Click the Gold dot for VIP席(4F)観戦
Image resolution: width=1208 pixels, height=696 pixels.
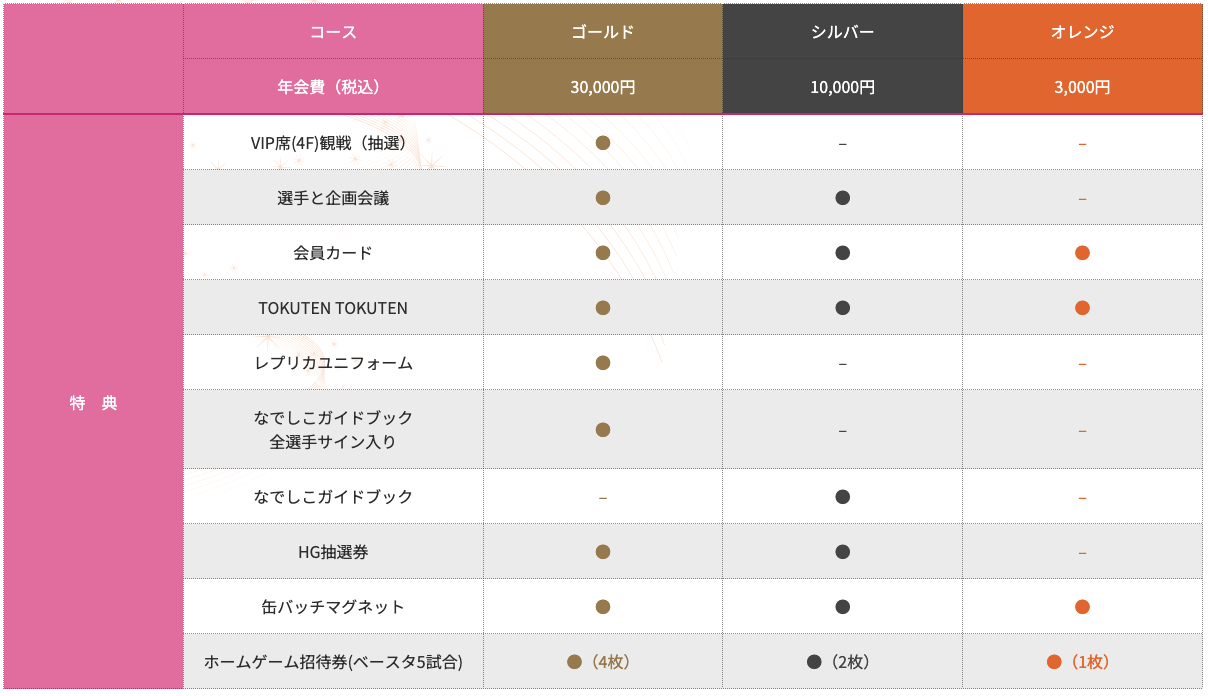(x=603, y=143)
